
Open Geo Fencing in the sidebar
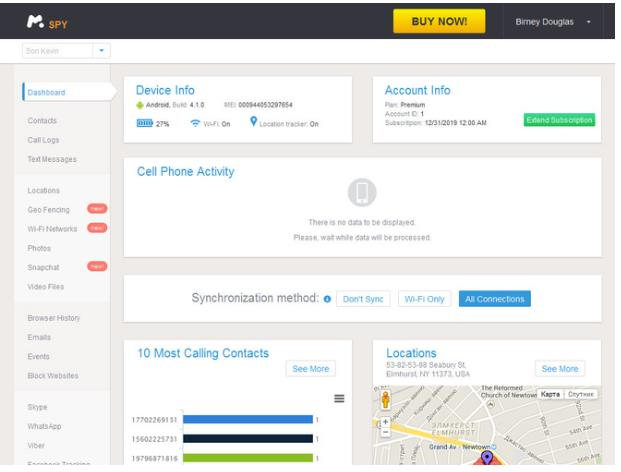pyautogui.click(x=48, y=209)
